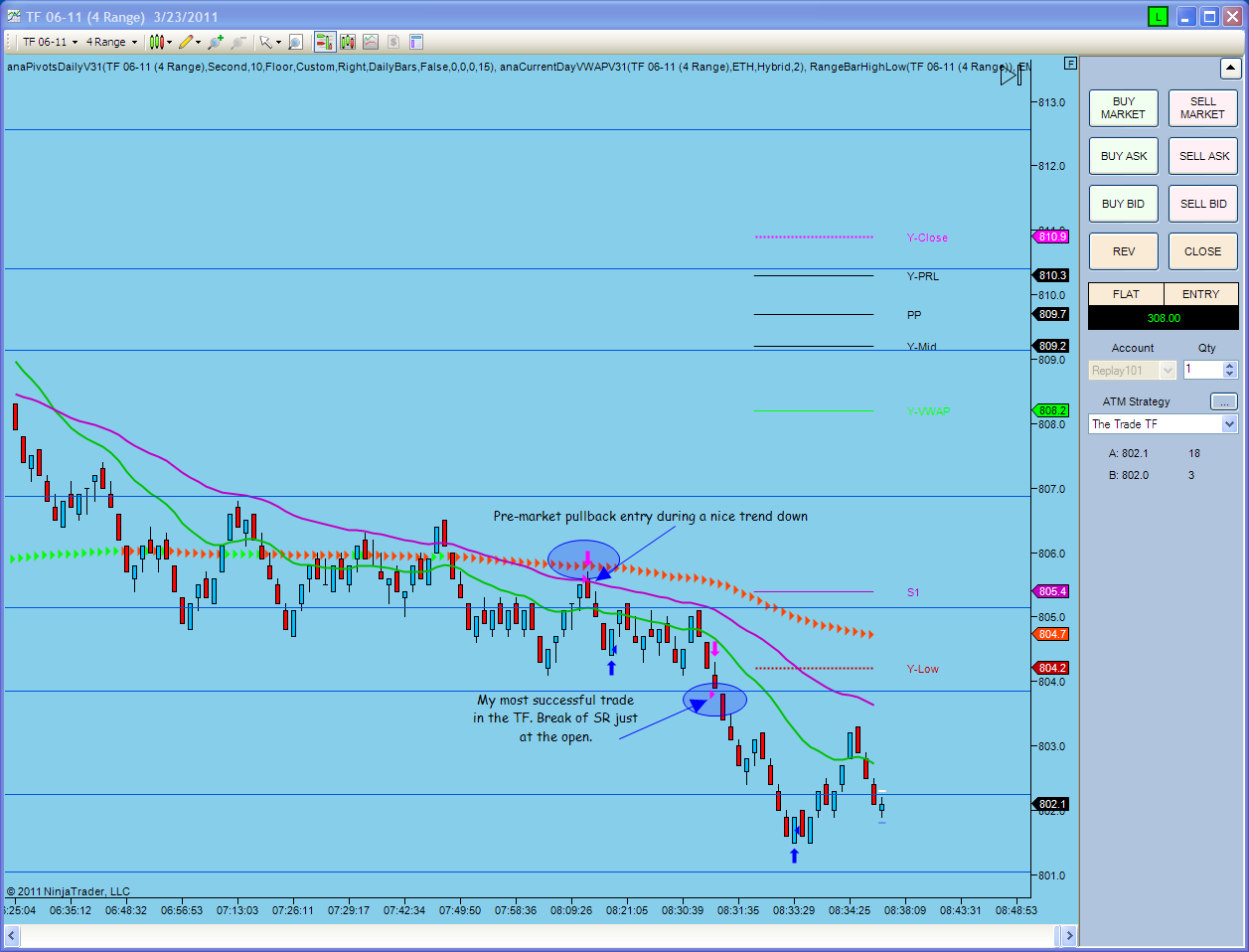The height and width of the screenshot is (952, 1249).
Task: Click the SELL BID button
Action: (x=1203, y=204)
